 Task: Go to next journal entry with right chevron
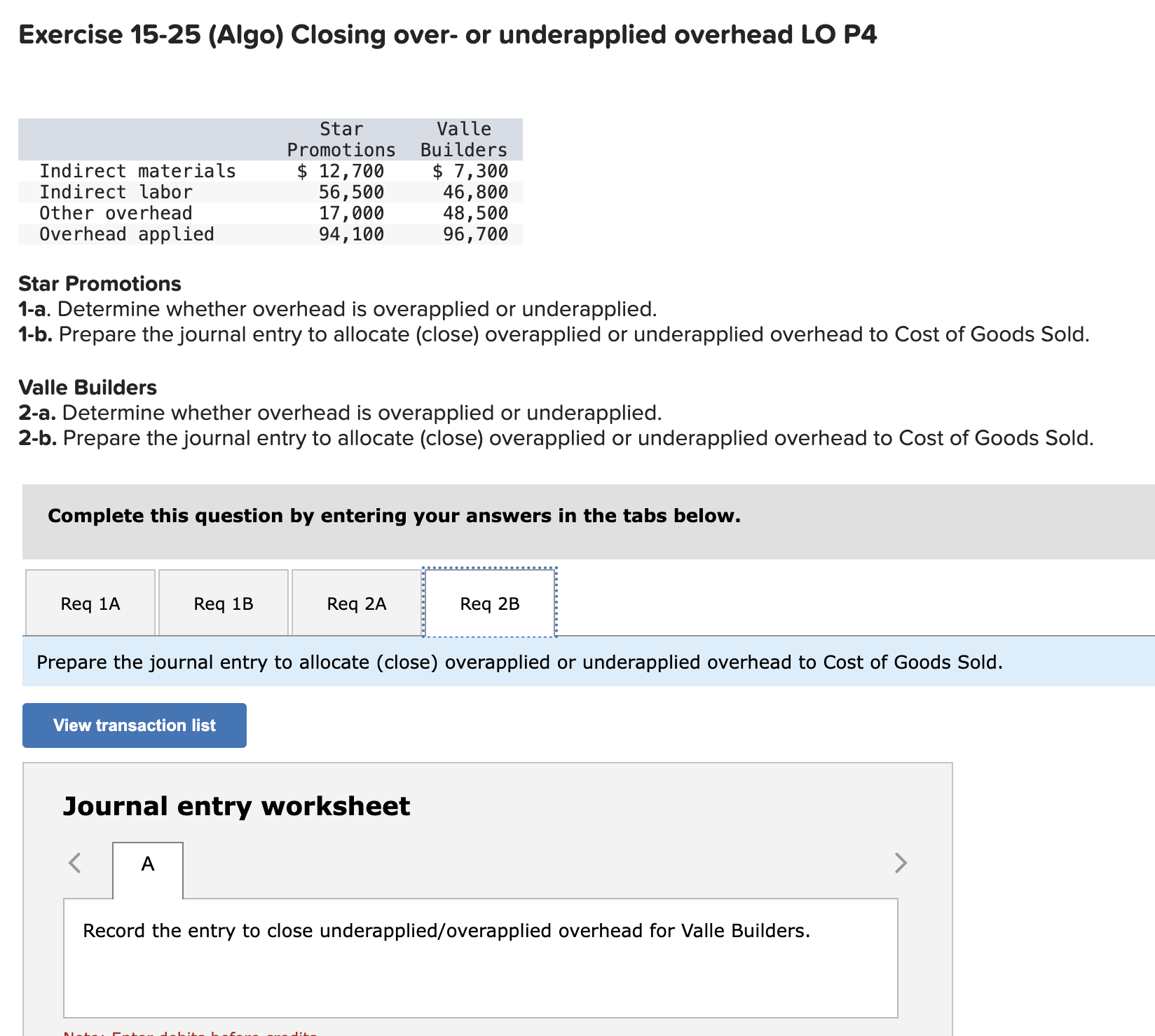[901, 862]
